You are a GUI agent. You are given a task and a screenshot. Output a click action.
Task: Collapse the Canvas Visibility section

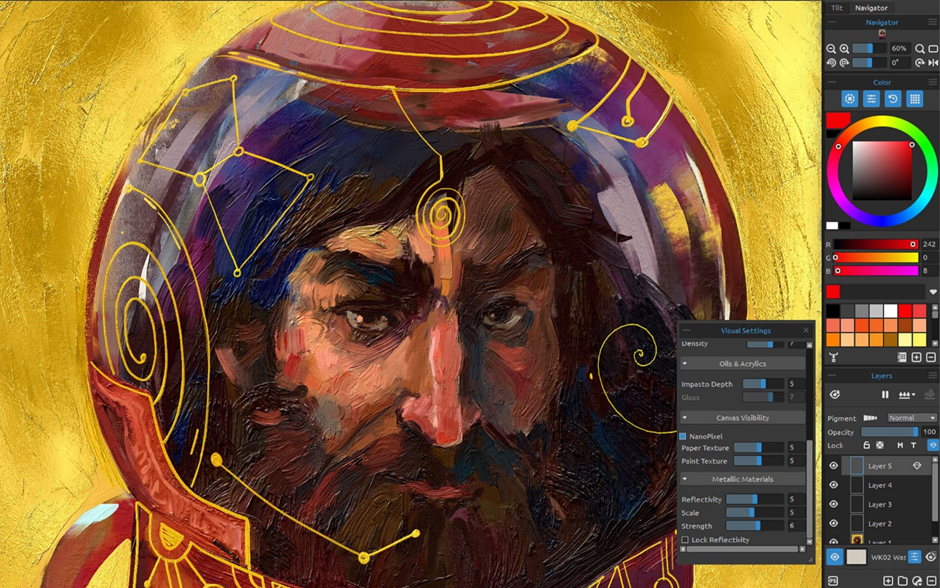(685, 418)
